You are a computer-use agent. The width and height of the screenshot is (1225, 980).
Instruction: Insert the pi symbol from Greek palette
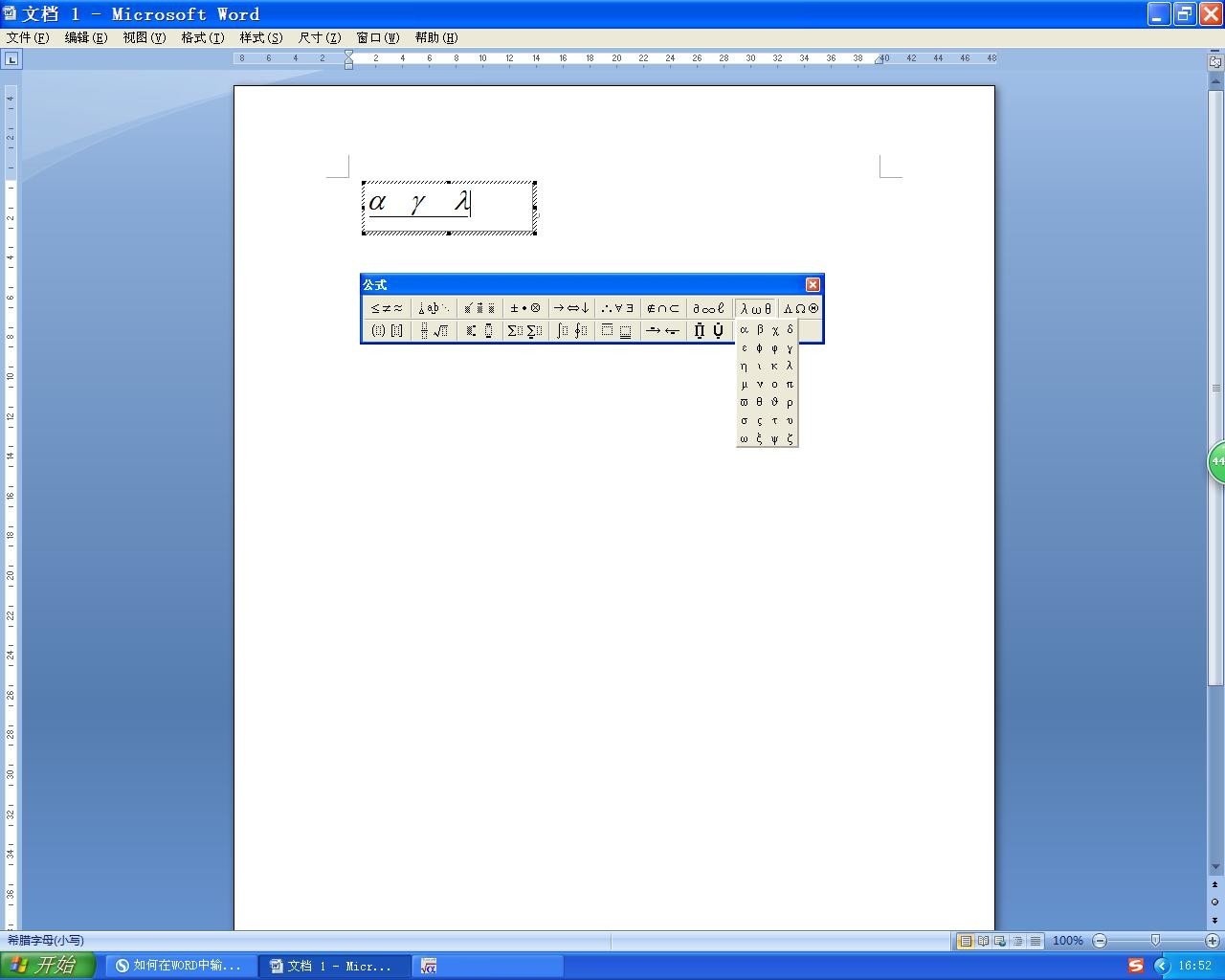point(790,385)
